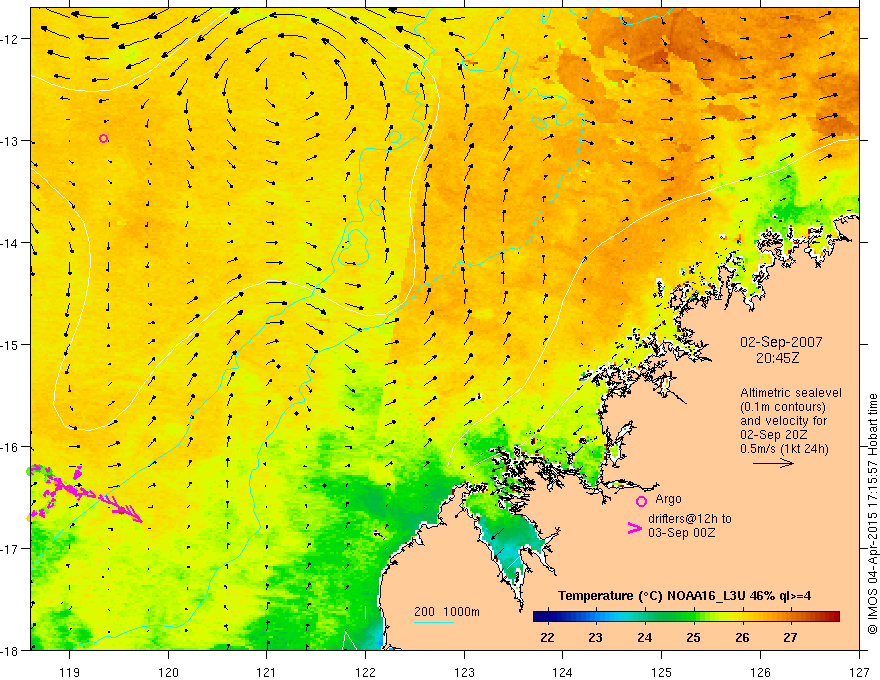This screenshot has height=680, width=880.
Task: Click the longitude axis label 122
Action: (x=365, y=672)
